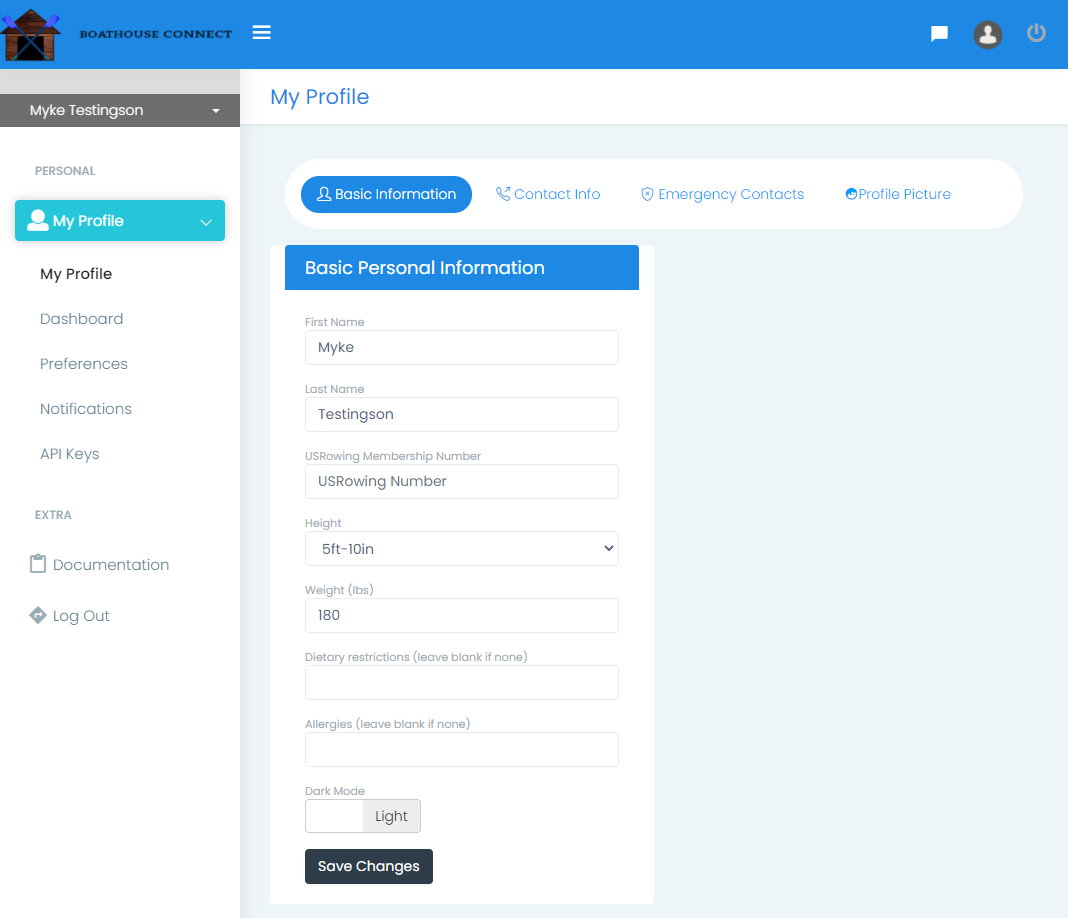Viewport: 1068px width, 918px height.
Task: Click Log Out in the sidebar
Action: click(81, 616)
